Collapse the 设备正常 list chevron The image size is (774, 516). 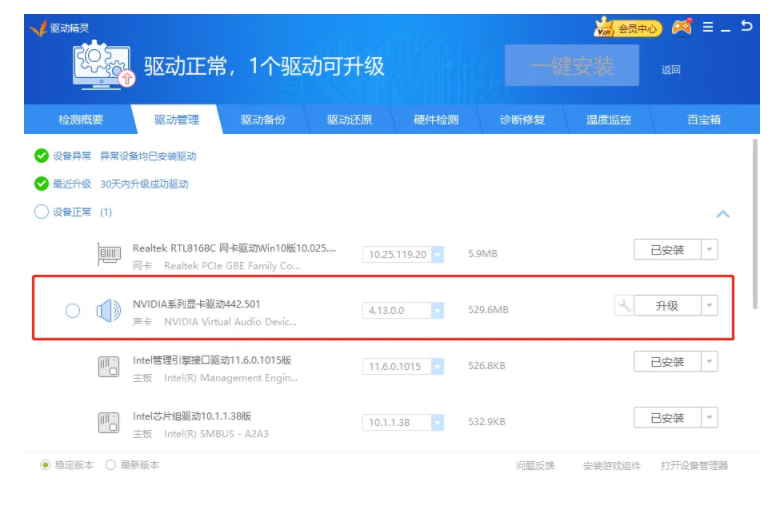click(x=723, y=214)
